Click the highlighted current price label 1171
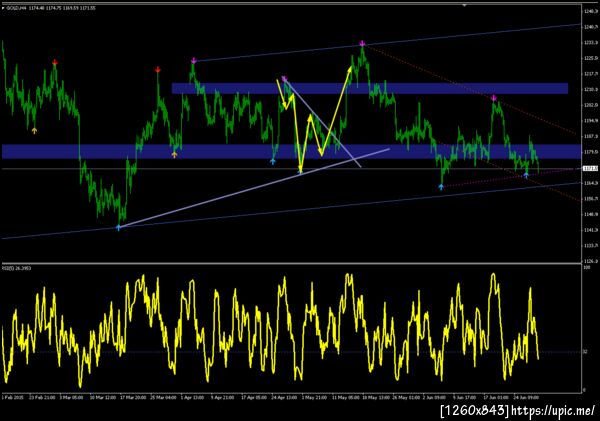This screenshot has height=421, width=600. (x=588, y=168)
